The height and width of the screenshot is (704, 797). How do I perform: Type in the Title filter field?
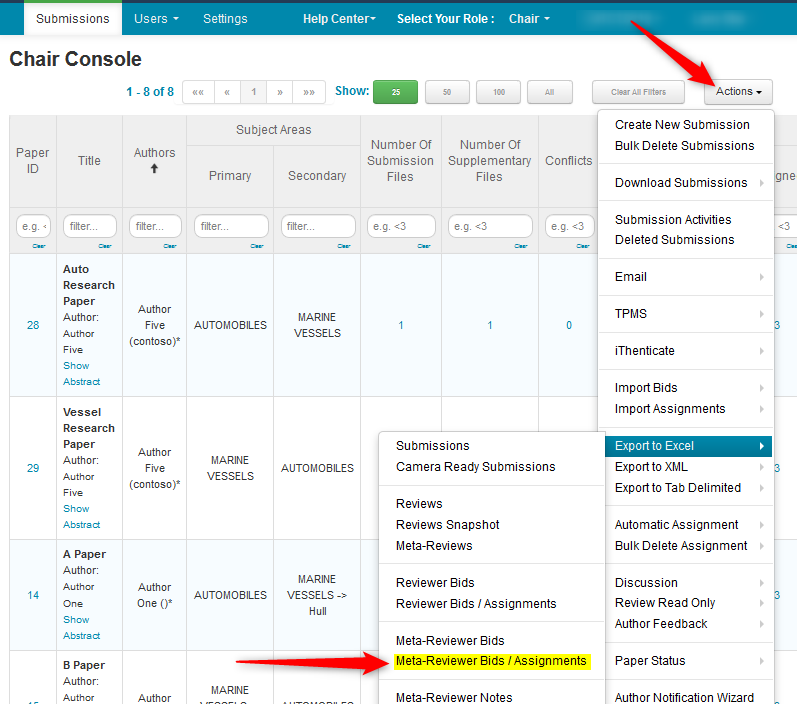tap(89, 227)
